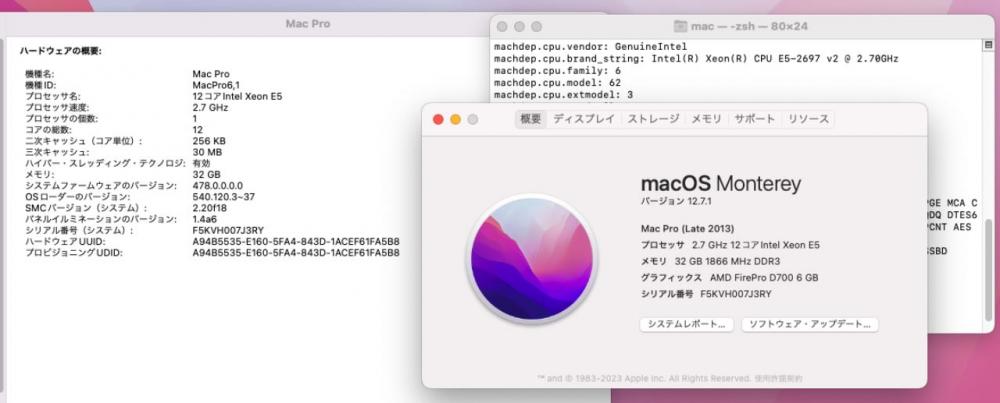This screenshot has height=403, width=1000.
Task: Click the Mac Pro window title
Action: tap(307, 24)
